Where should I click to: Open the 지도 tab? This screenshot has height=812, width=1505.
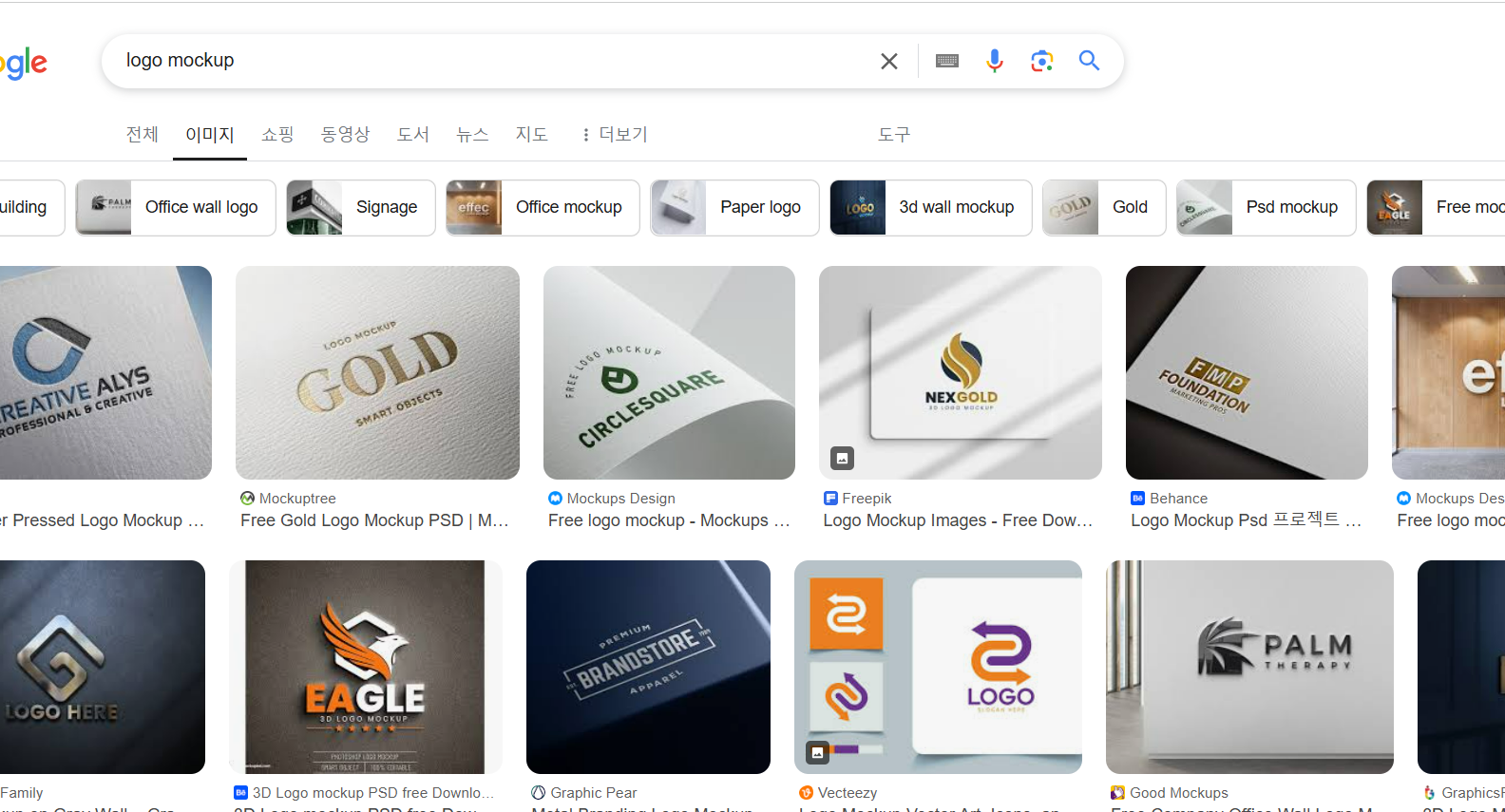click(x=532, y=134)
